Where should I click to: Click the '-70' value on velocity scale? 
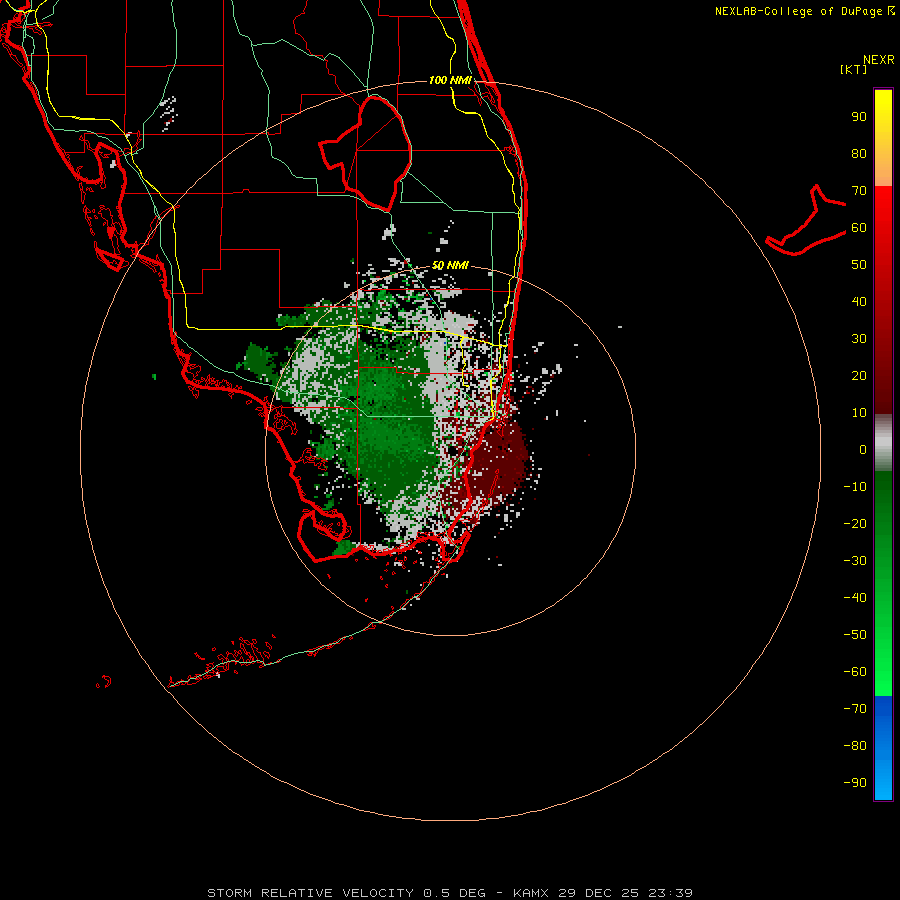[x=855, y=708]
